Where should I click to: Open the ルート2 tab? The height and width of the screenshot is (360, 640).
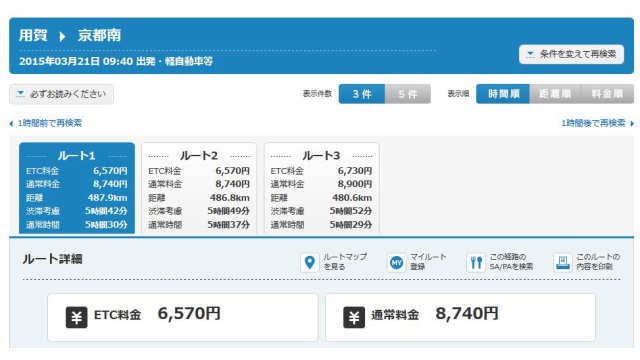coord(199,188)
